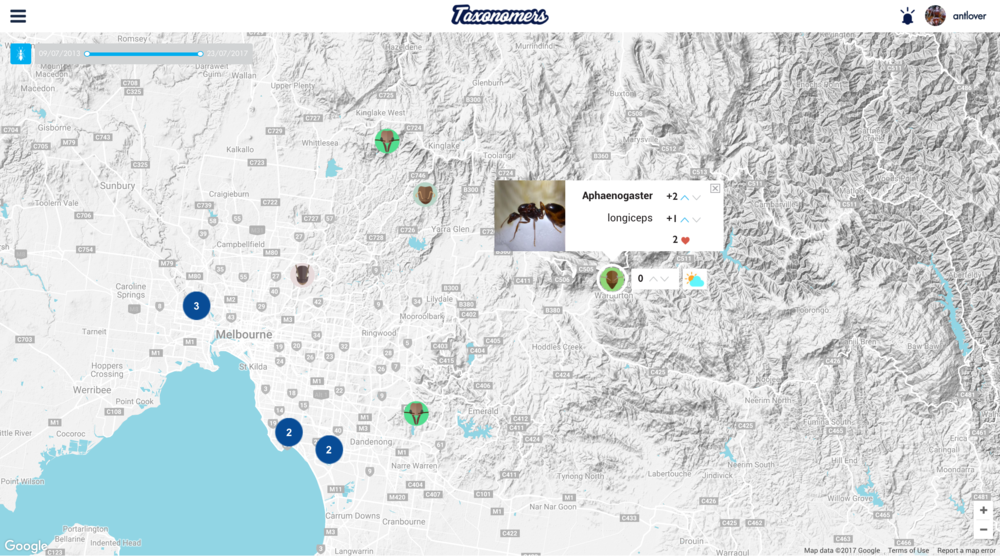
Task: Click the pink ant marker north of Melbourne
Action: point(302,274)
